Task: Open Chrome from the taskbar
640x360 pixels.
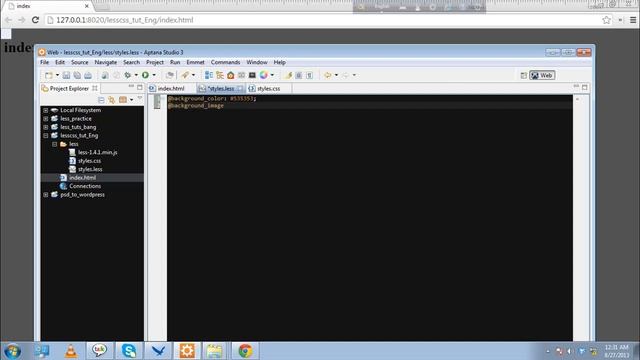Action: tap(245, 351)
